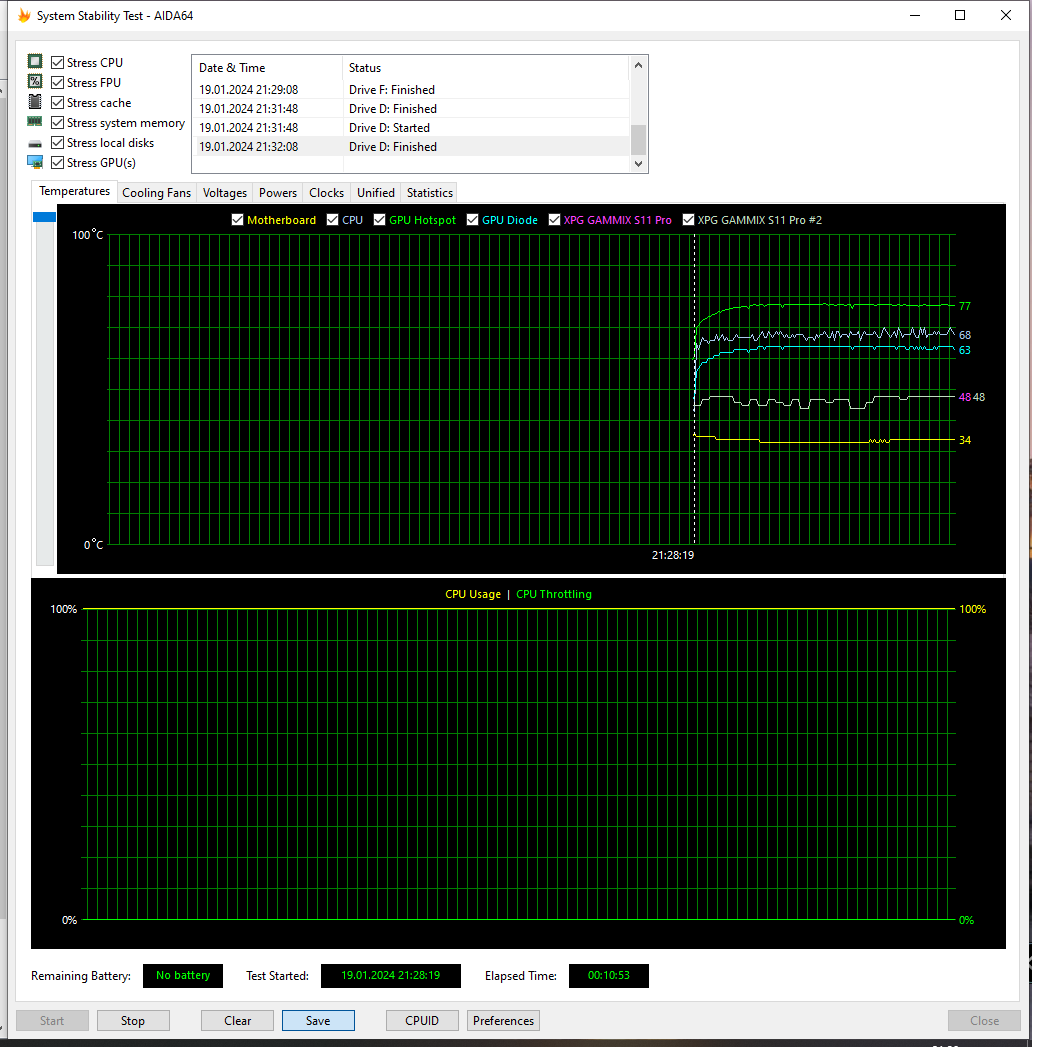1037x1047 pixels.
Task: Click the Elapsed Time value 00:10:53
Action: (x=608, y=976)
